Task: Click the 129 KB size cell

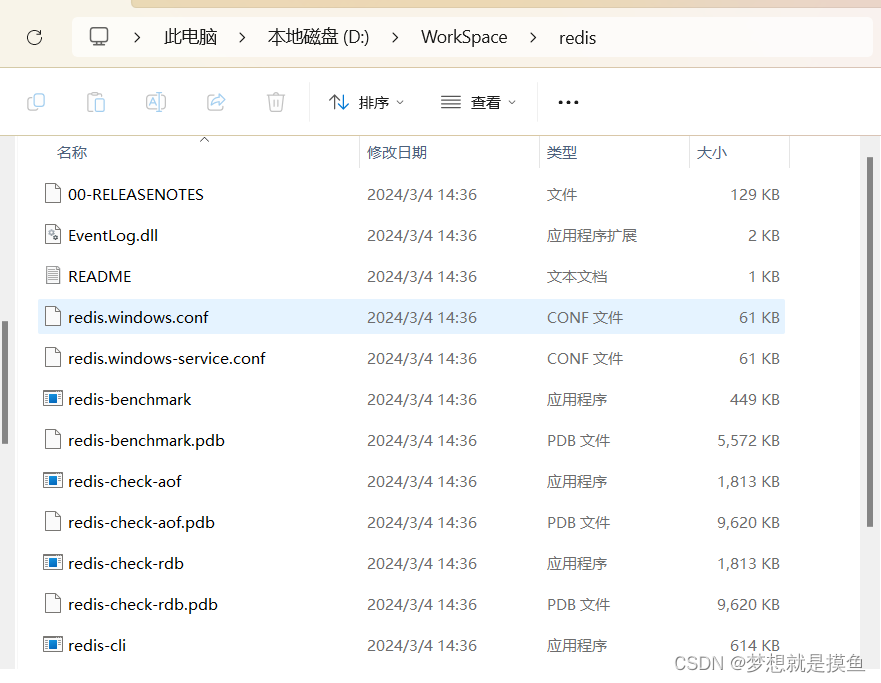Action: pos(755,194)
